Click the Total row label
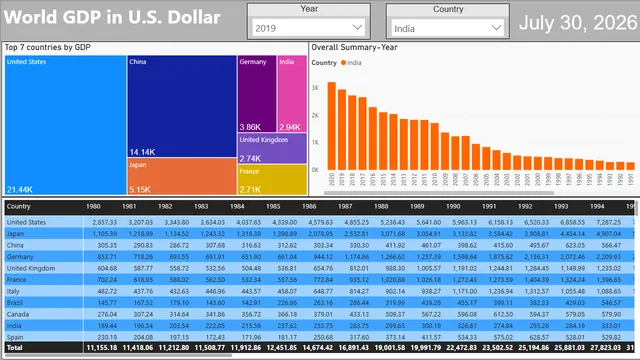This screenshot has height=360, width=640. click(x=14, y=348)
